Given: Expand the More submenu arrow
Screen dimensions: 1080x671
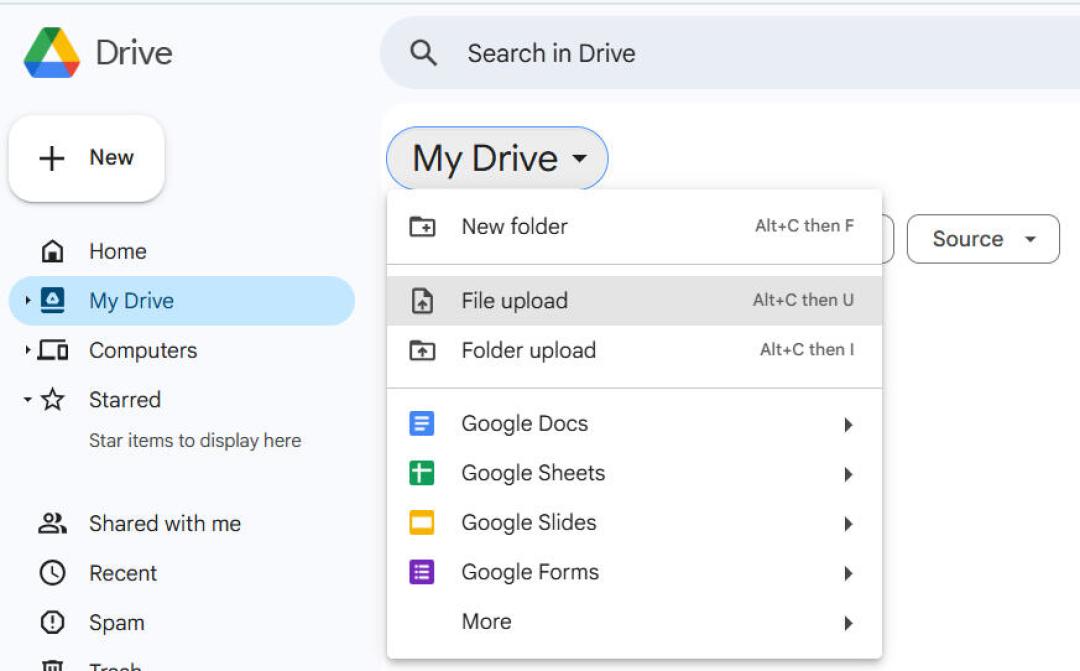Looking at the screenshot, I should click(x=849, y=623).
